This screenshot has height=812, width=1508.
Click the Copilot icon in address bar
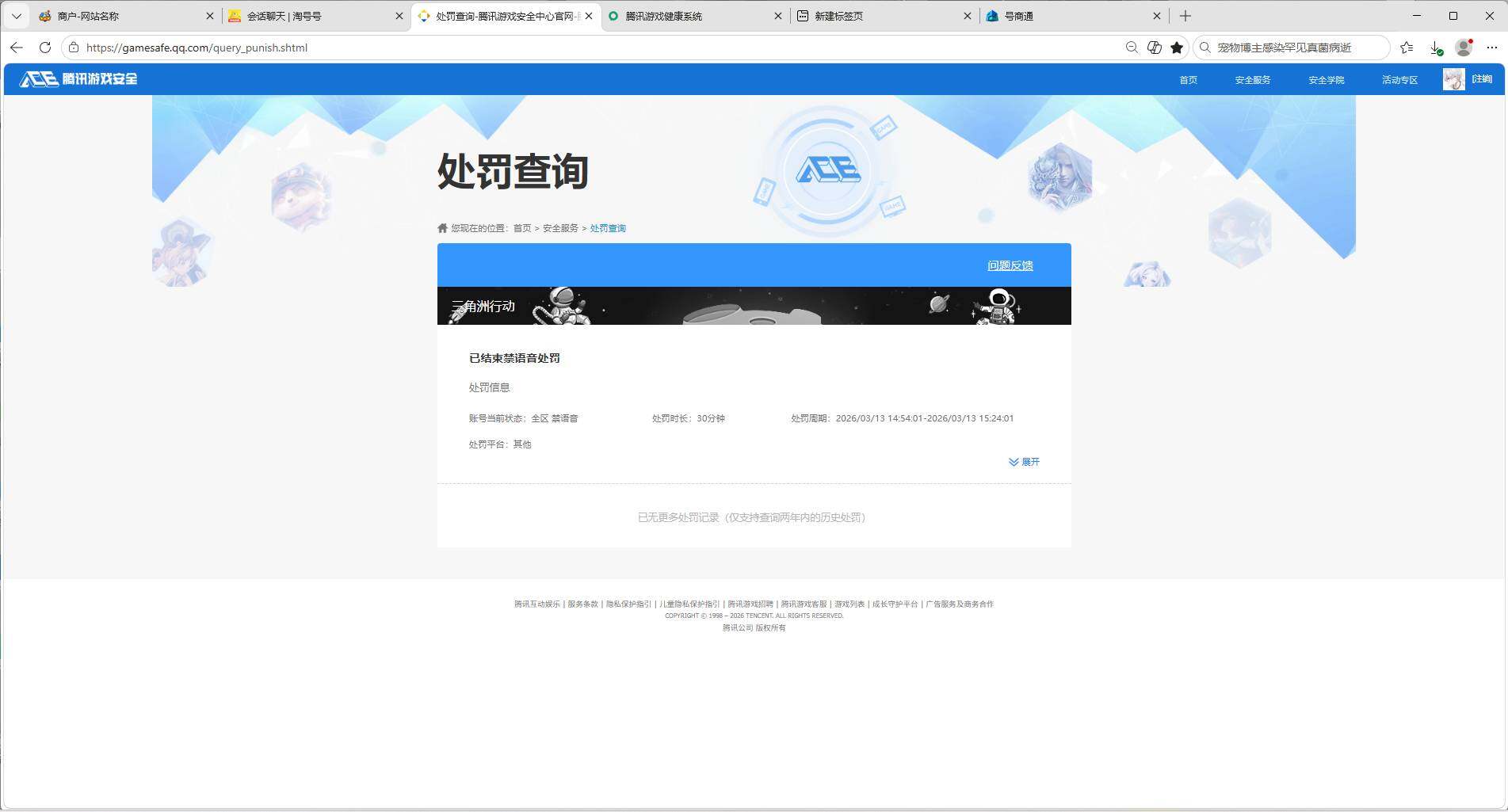(1155, 48)
